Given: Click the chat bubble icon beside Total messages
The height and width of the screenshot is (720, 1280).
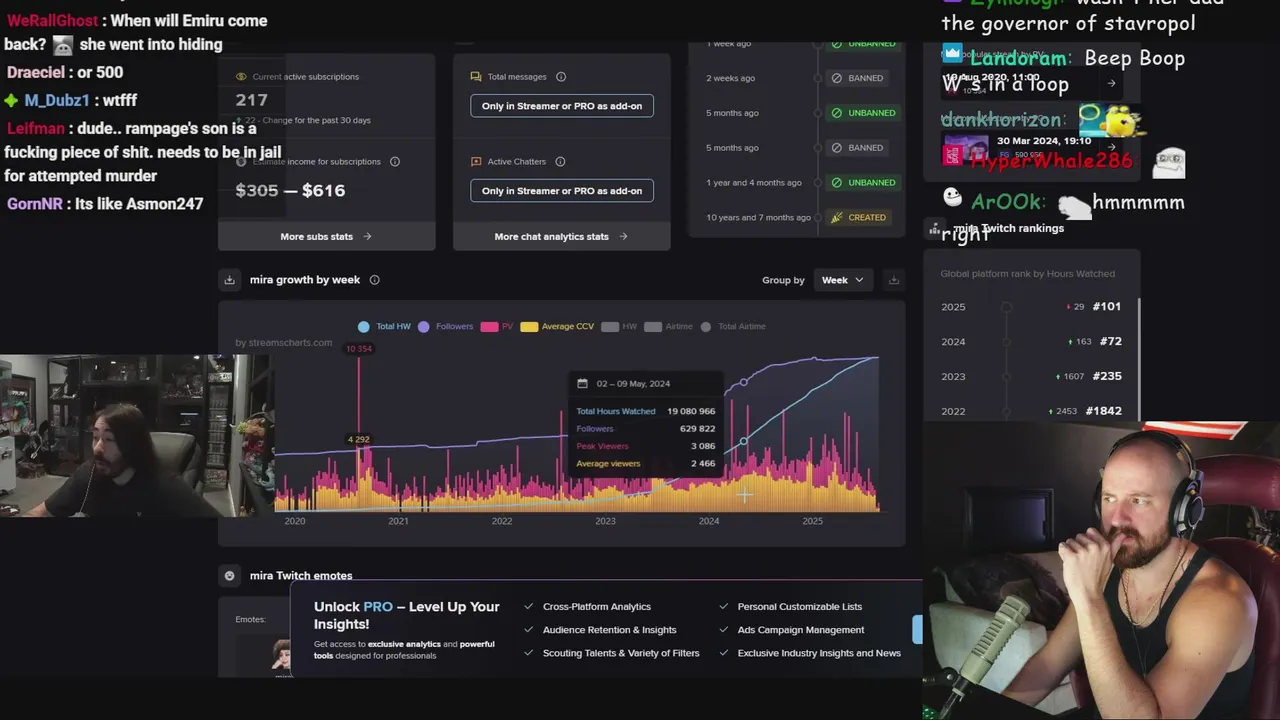Looking at the screenshot, I should (x=476, y=77).
